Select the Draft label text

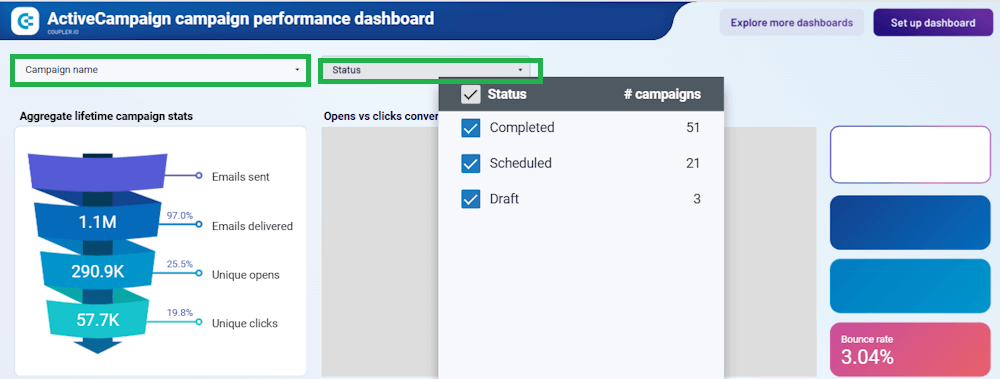coord(504,199)
